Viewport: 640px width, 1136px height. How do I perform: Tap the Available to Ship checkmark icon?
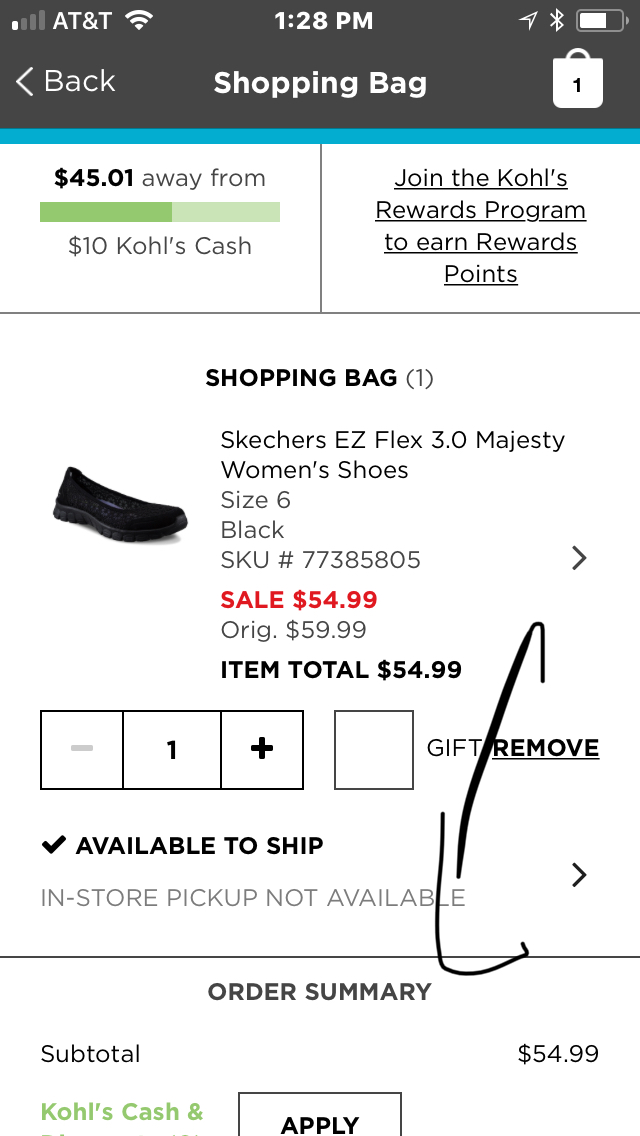53,846
